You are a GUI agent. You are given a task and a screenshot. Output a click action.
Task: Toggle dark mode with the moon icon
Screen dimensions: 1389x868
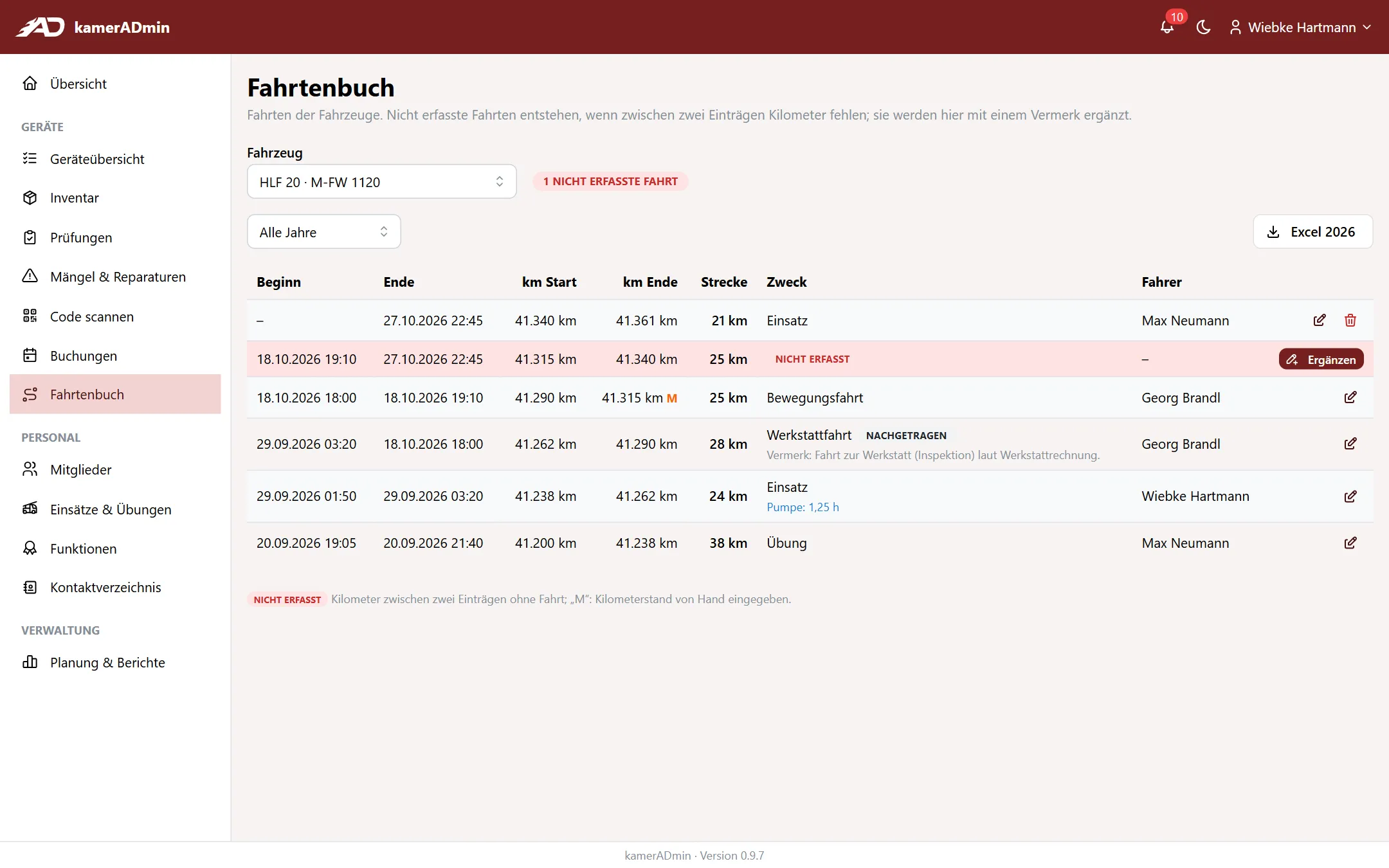coord(1203,27)
